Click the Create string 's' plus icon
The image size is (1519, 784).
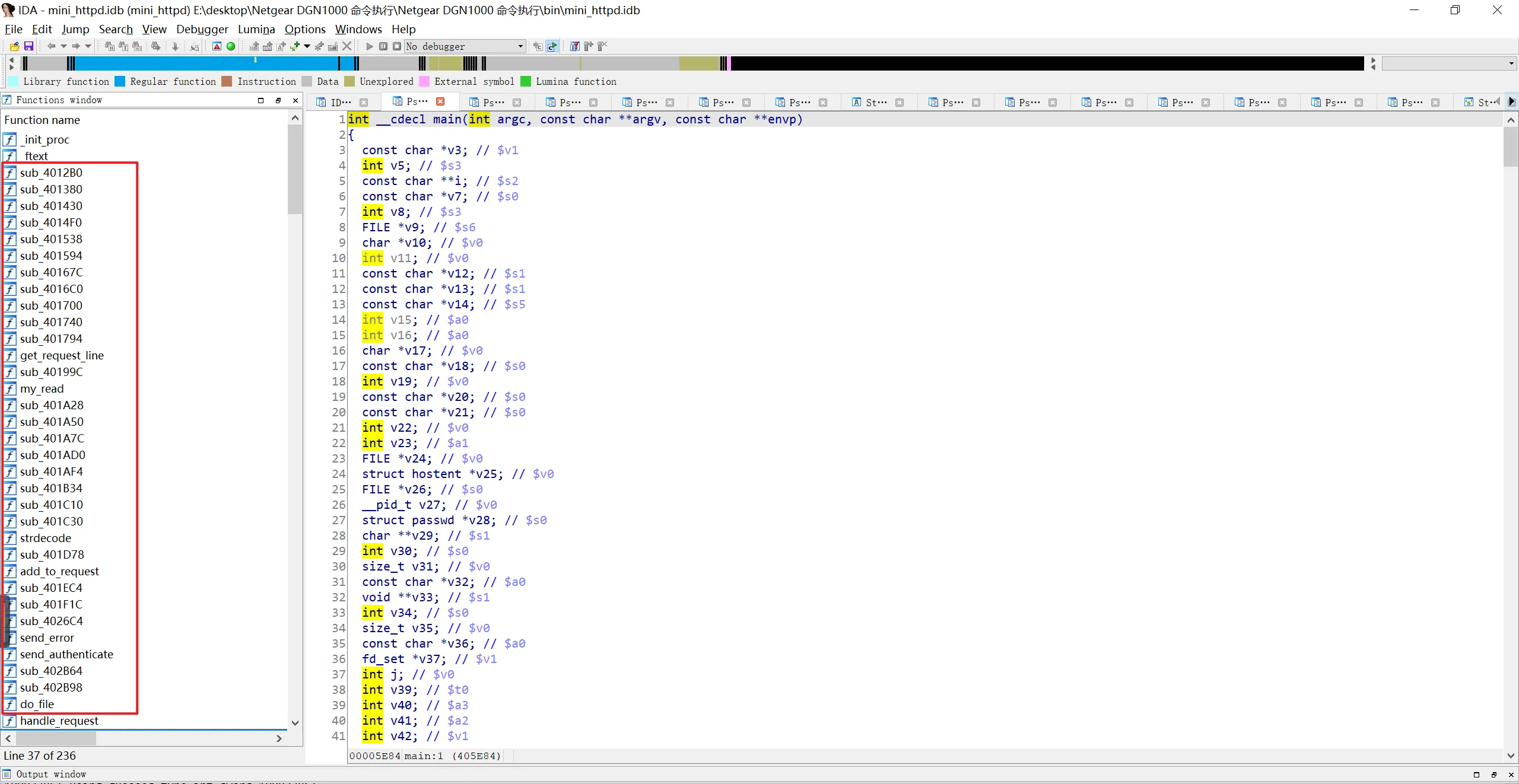295,46
